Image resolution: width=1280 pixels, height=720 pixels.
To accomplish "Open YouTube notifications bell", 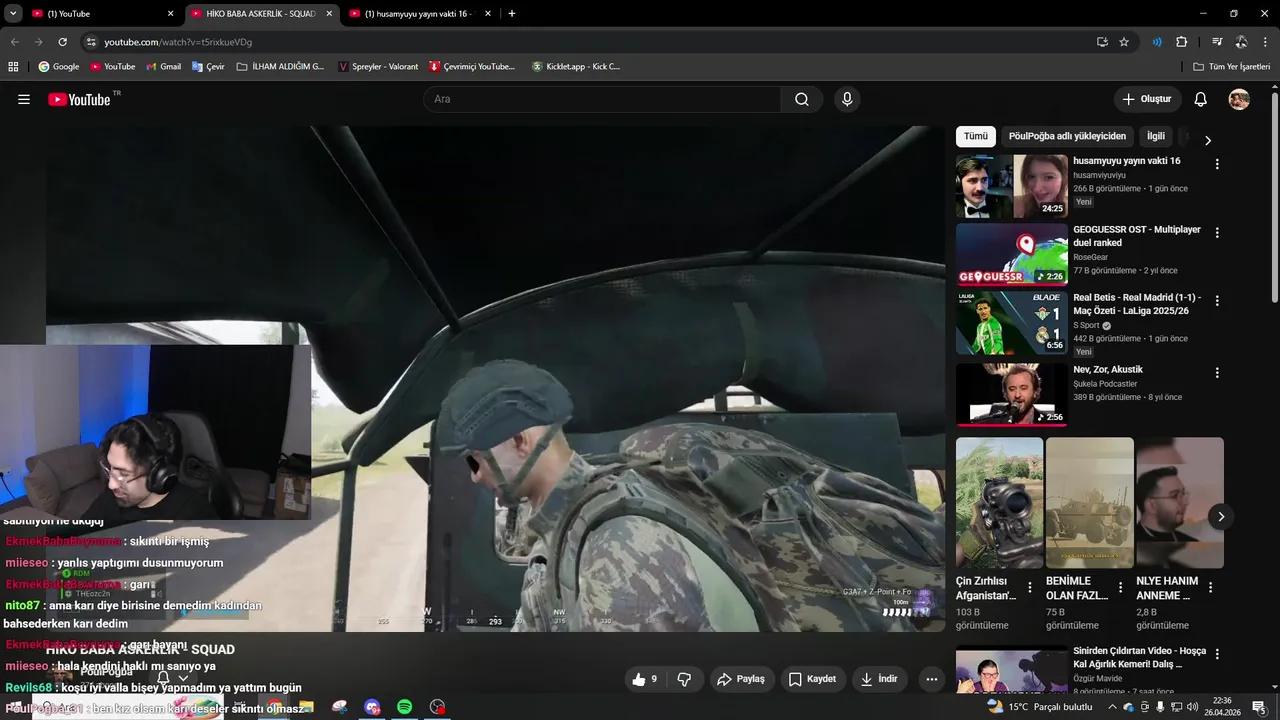I will (x=1201, y=99).
